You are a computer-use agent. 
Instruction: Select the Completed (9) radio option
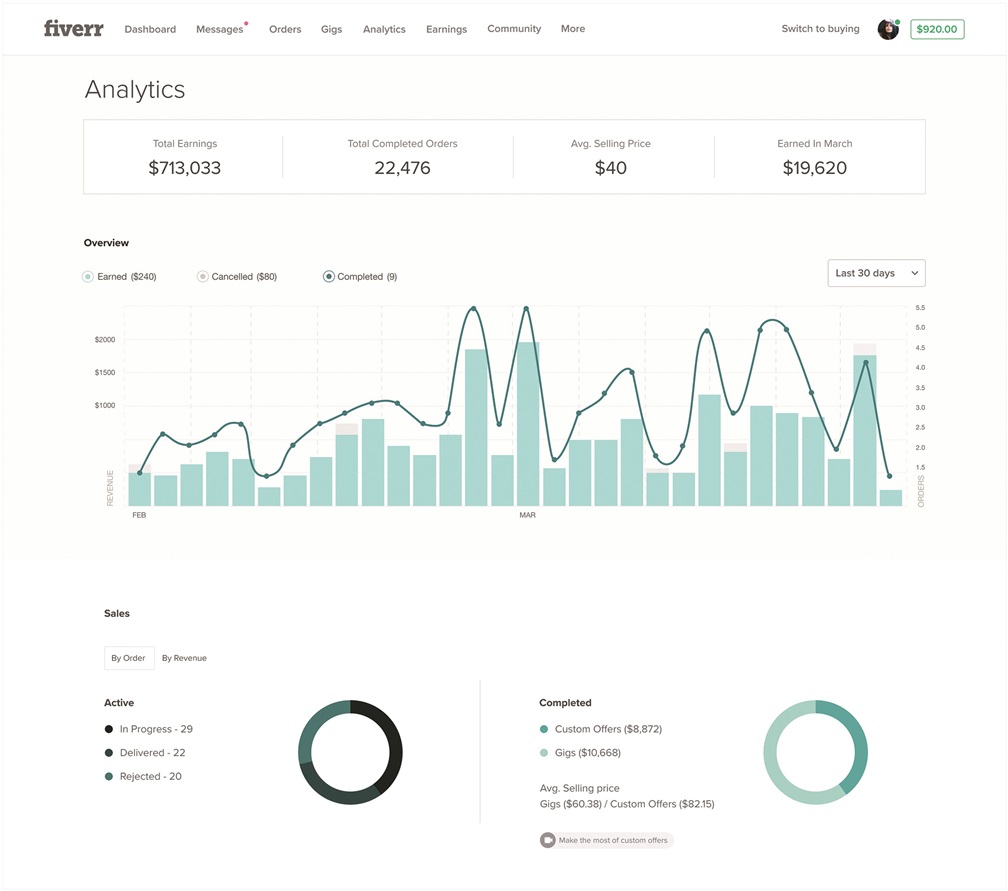329,277
